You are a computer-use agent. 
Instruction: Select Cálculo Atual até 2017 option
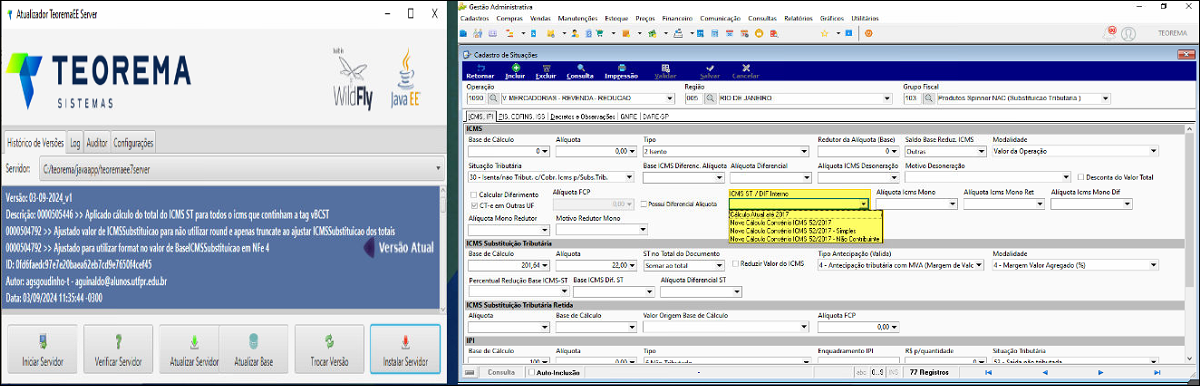[805, 214]
